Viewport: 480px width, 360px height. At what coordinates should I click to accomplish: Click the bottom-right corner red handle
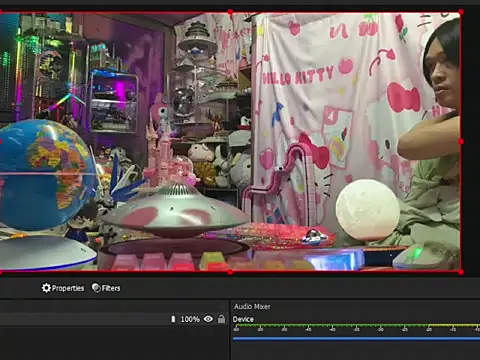tap(461, 272)
